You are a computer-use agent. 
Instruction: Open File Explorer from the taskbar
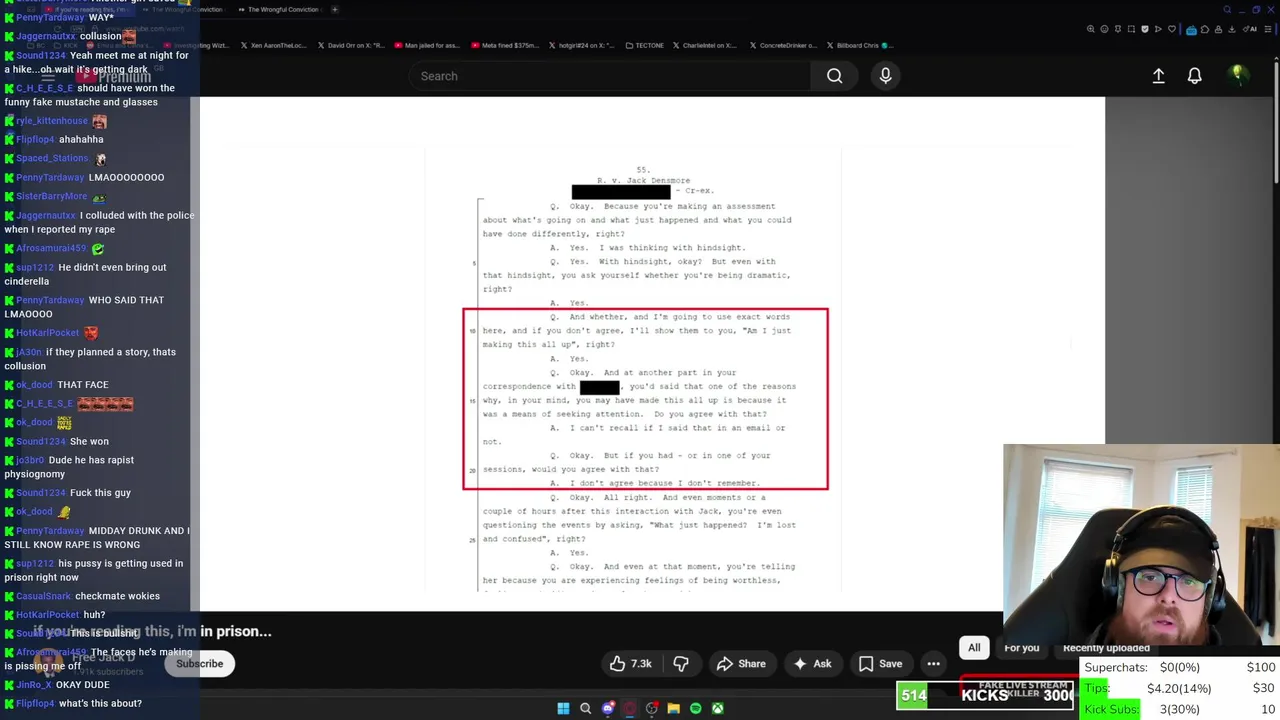[673, 708]
